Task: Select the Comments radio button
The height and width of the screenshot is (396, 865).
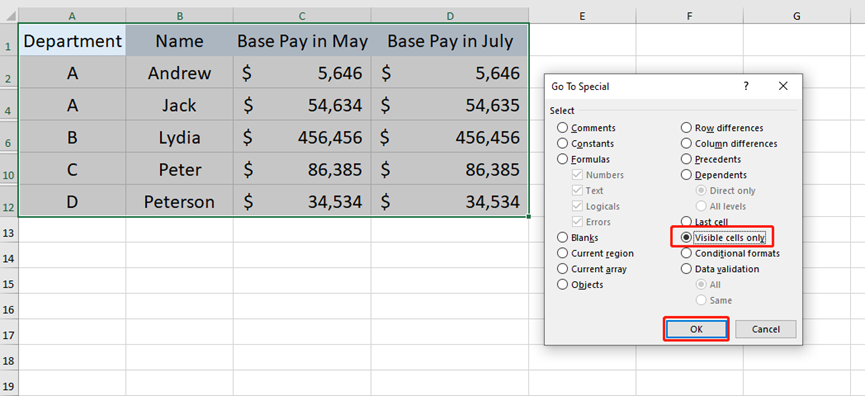Action: pos(562,128)
